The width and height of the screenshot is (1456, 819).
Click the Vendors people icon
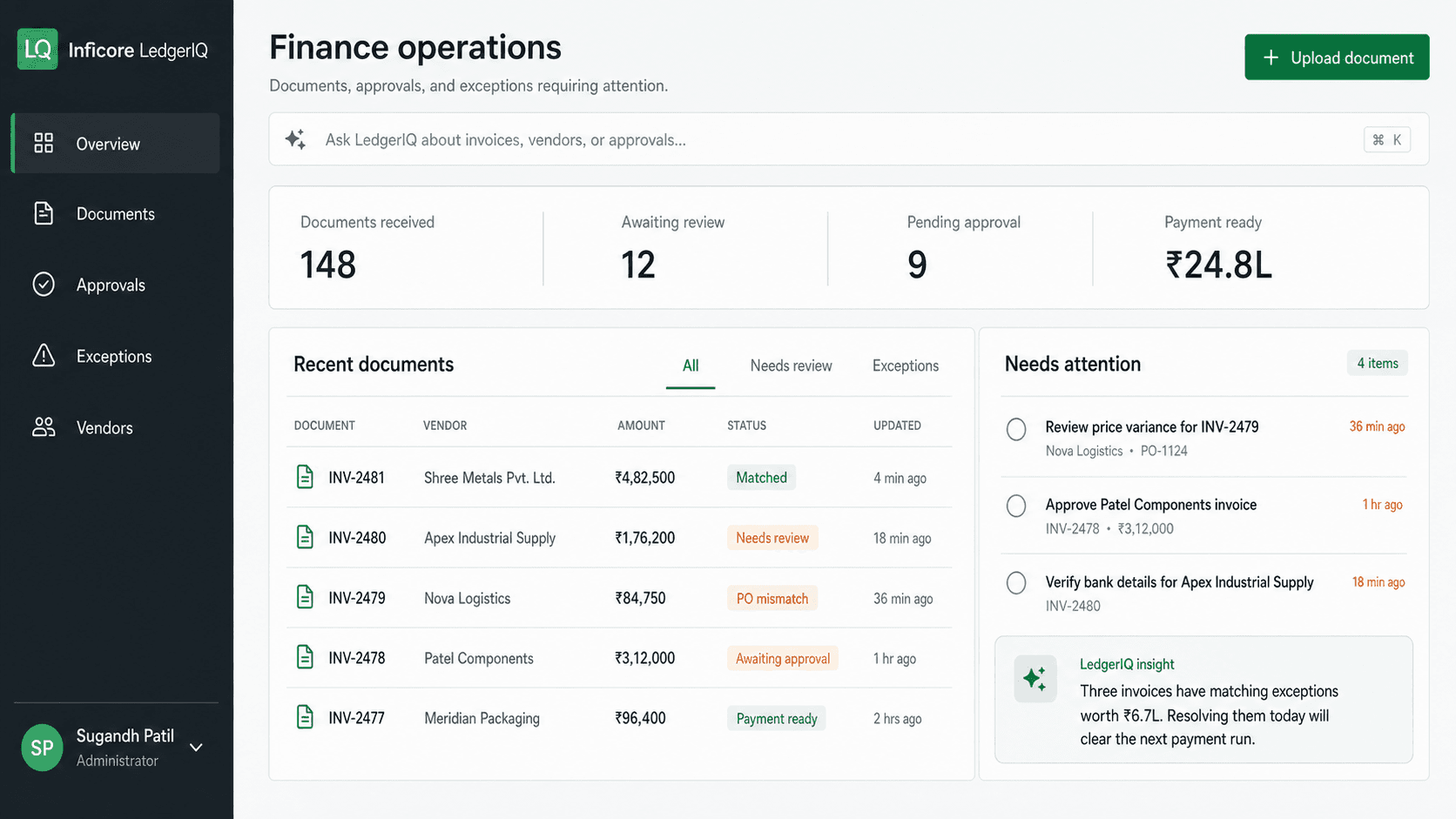(44, 426)
